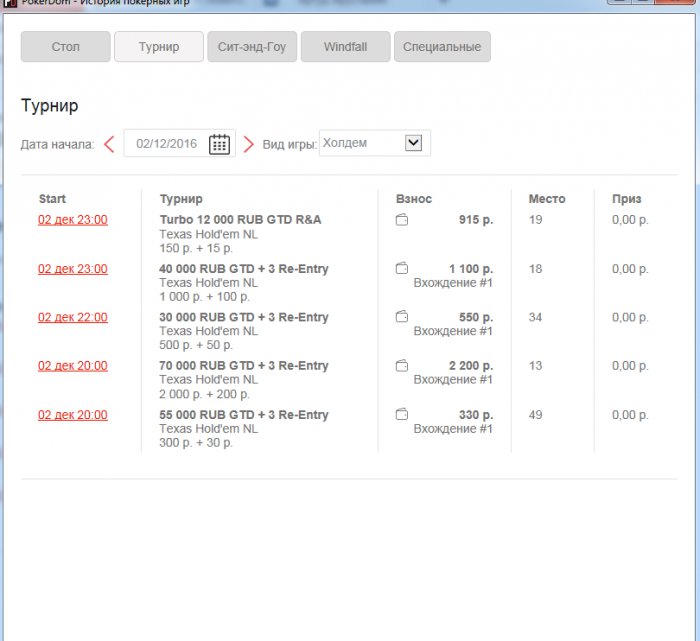Open start link for 40 000 RUB tournament
Viewport: 700px width, 641px height.
(x=73, y=269)
